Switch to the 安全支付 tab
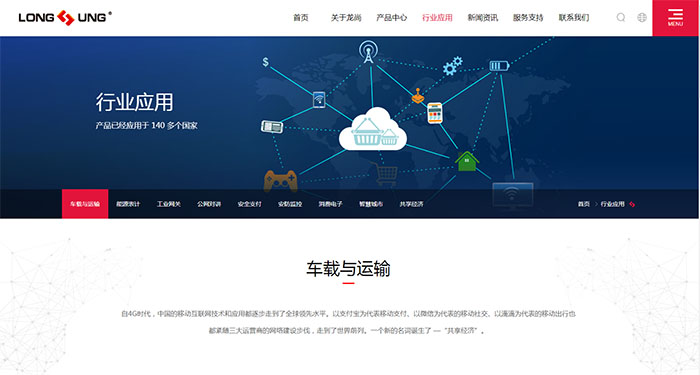 (x=250, y=204)
